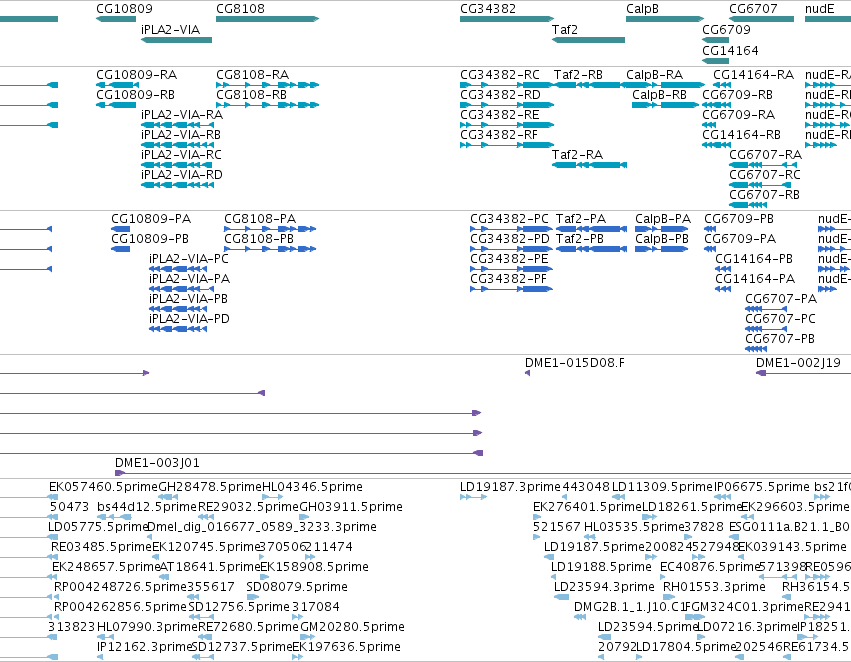Viewport: 851px width, 662px height.
Task: Open EST LD19188.5prime
Action: [601, 566]
